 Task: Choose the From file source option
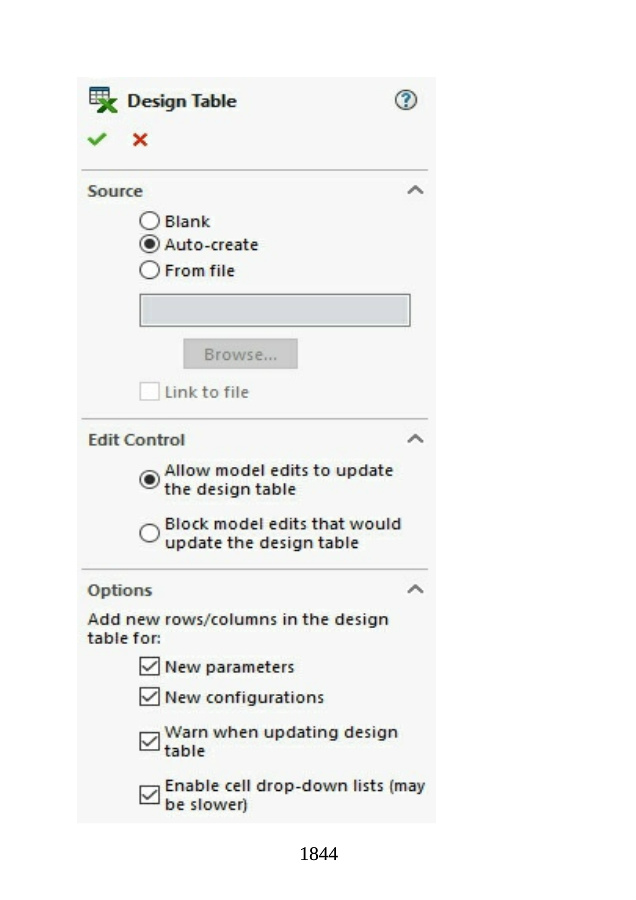[149, 270]
